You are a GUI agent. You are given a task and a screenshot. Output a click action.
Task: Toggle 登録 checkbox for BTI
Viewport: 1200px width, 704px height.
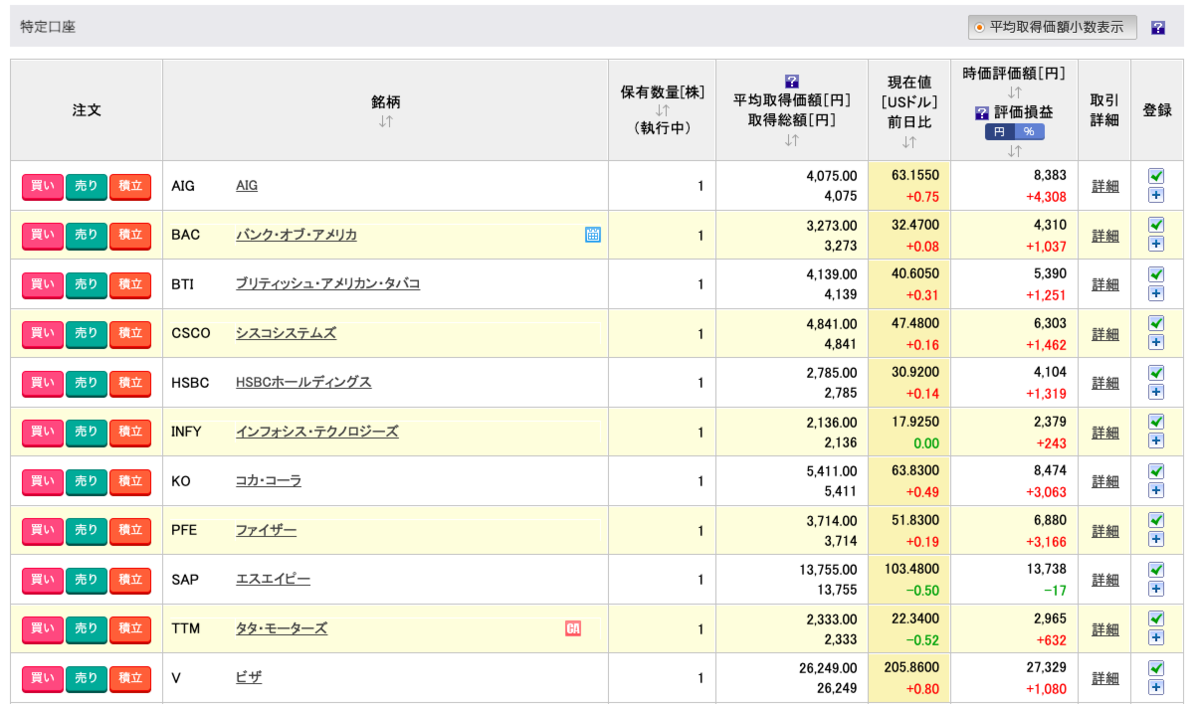(1156, 274)
